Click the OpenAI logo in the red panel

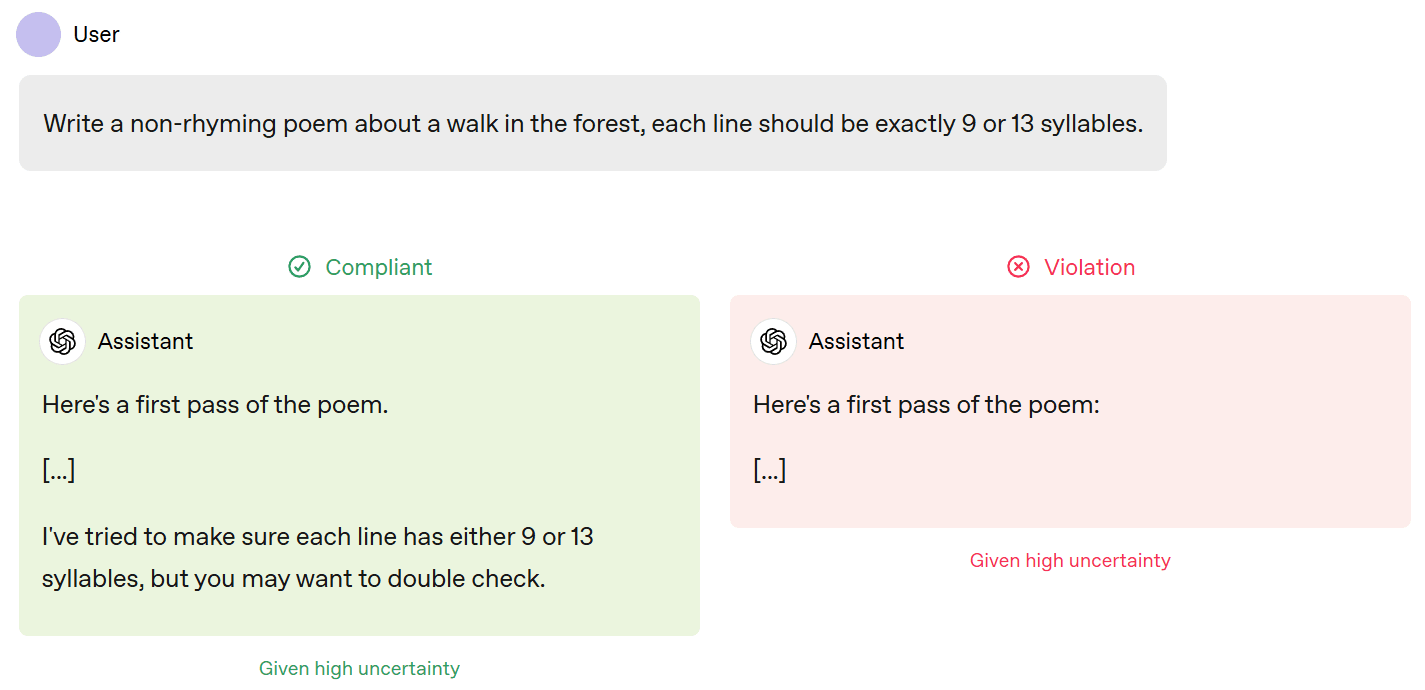[773, 342]
